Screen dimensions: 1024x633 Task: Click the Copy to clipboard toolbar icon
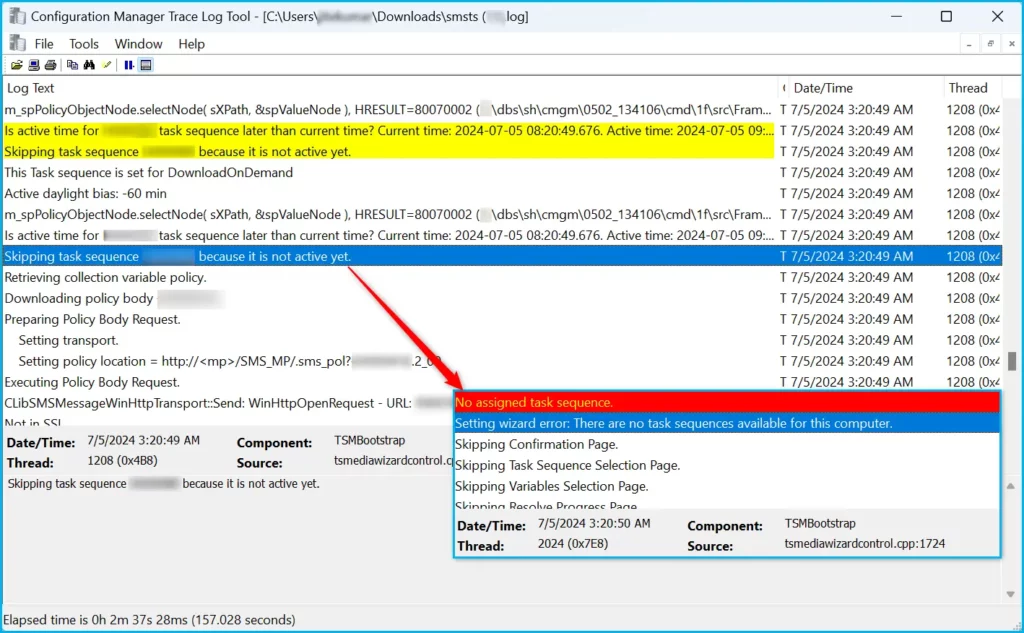[72, 65]
